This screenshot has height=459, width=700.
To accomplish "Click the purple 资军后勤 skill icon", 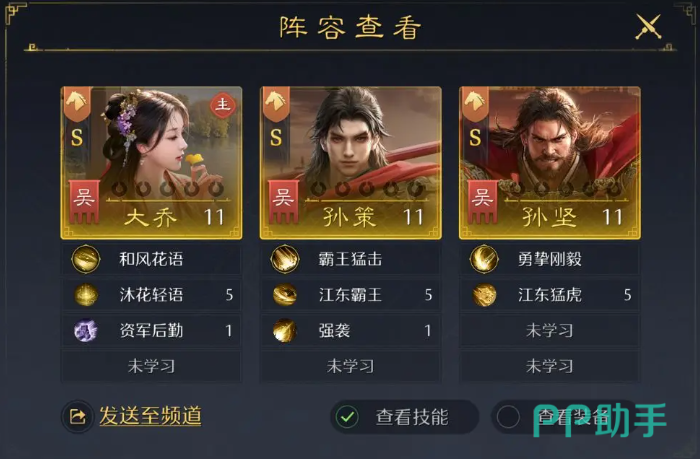I will (x=86, y=331).
